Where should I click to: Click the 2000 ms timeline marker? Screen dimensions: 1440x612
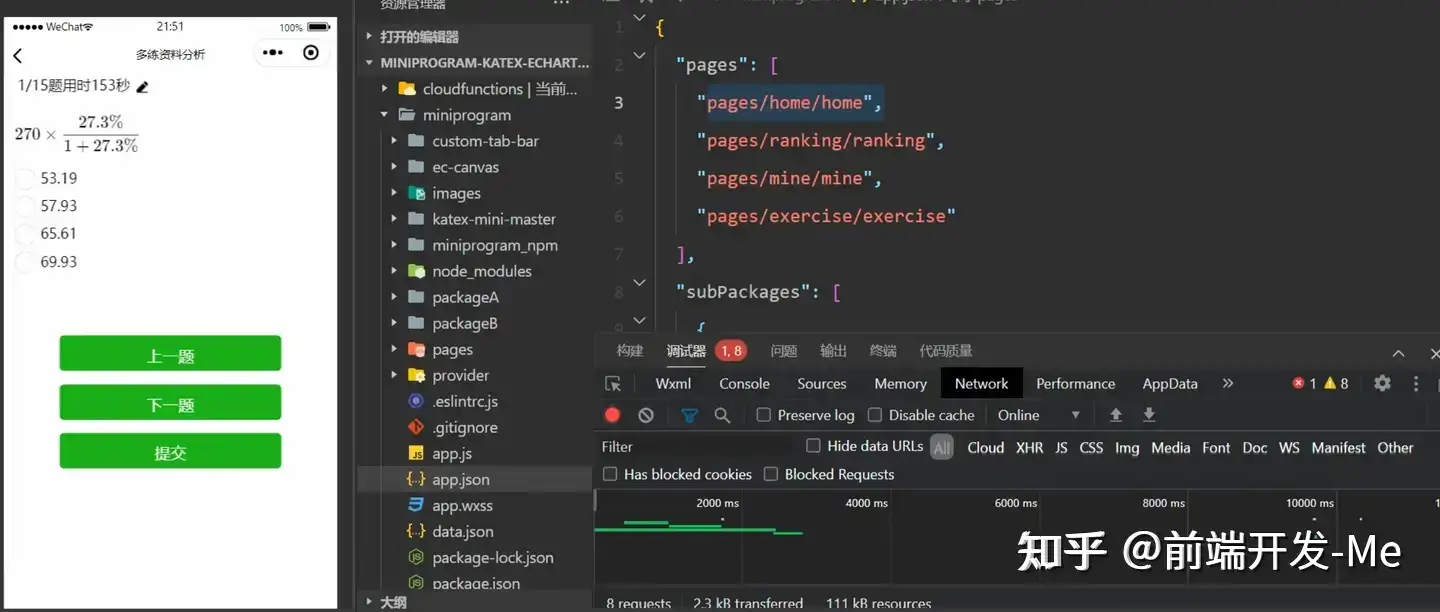pos(718,503)
